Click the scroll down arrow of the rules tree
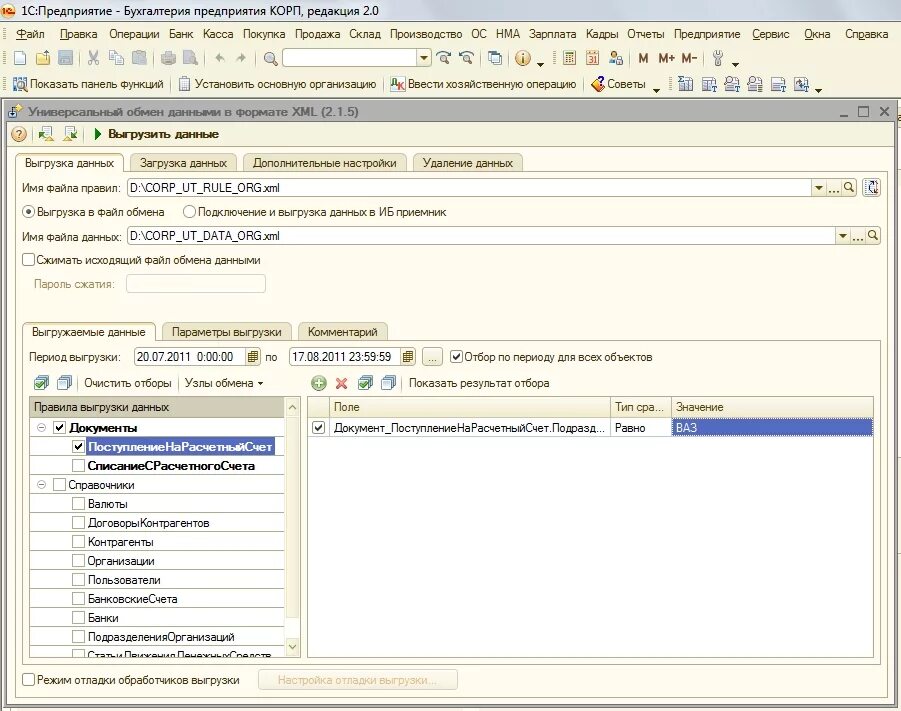 point(292,647)
